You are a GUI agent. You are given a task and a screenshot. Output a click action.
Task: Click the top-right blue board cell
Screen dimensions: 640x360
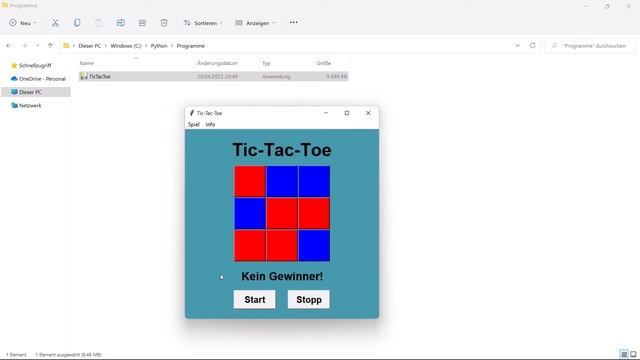pyautogui.click(x=314, y=181)
